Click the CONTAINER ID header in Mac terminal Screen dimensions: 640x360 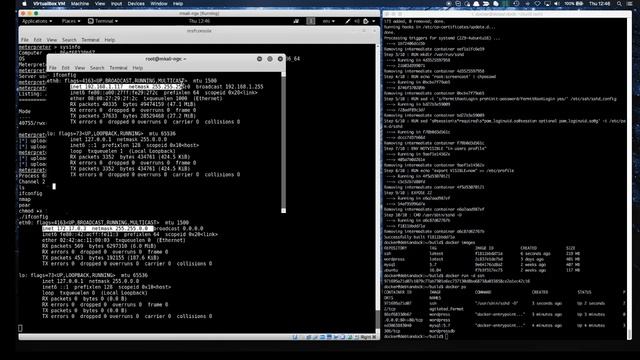[398, 292]
